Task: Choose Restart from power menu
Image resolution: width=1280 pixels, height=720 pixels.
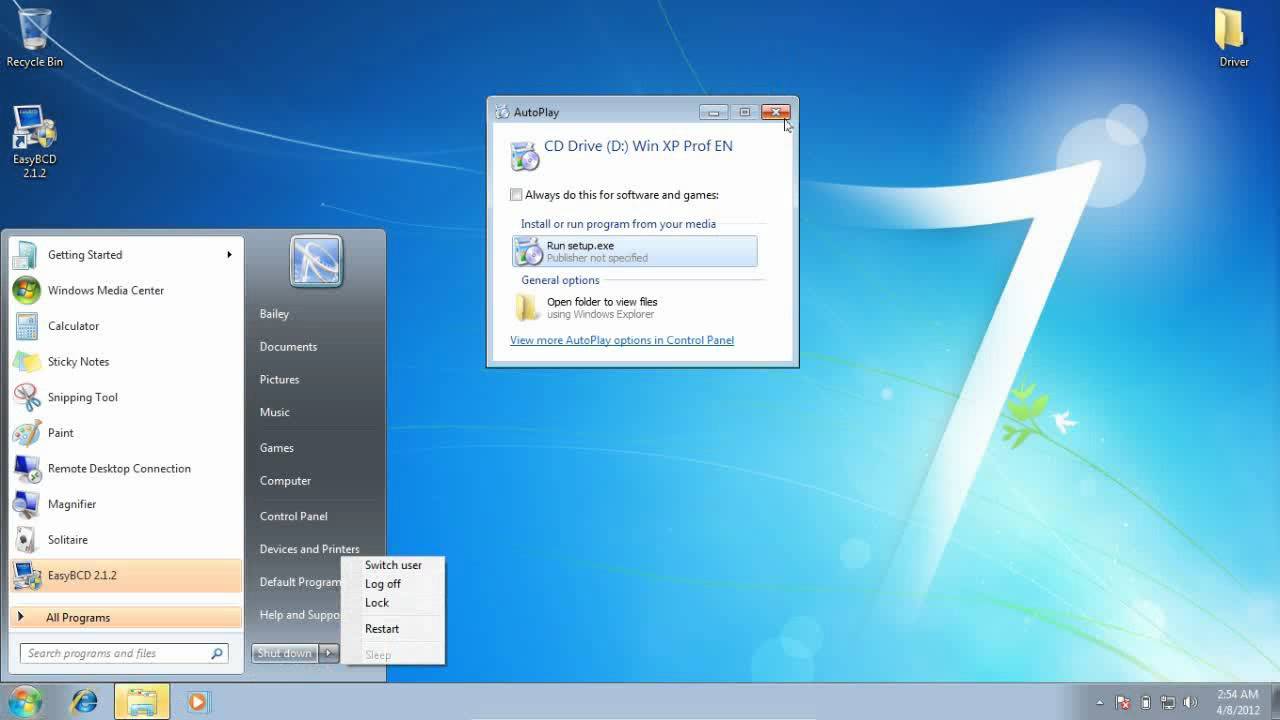Action: coord(382,629)
